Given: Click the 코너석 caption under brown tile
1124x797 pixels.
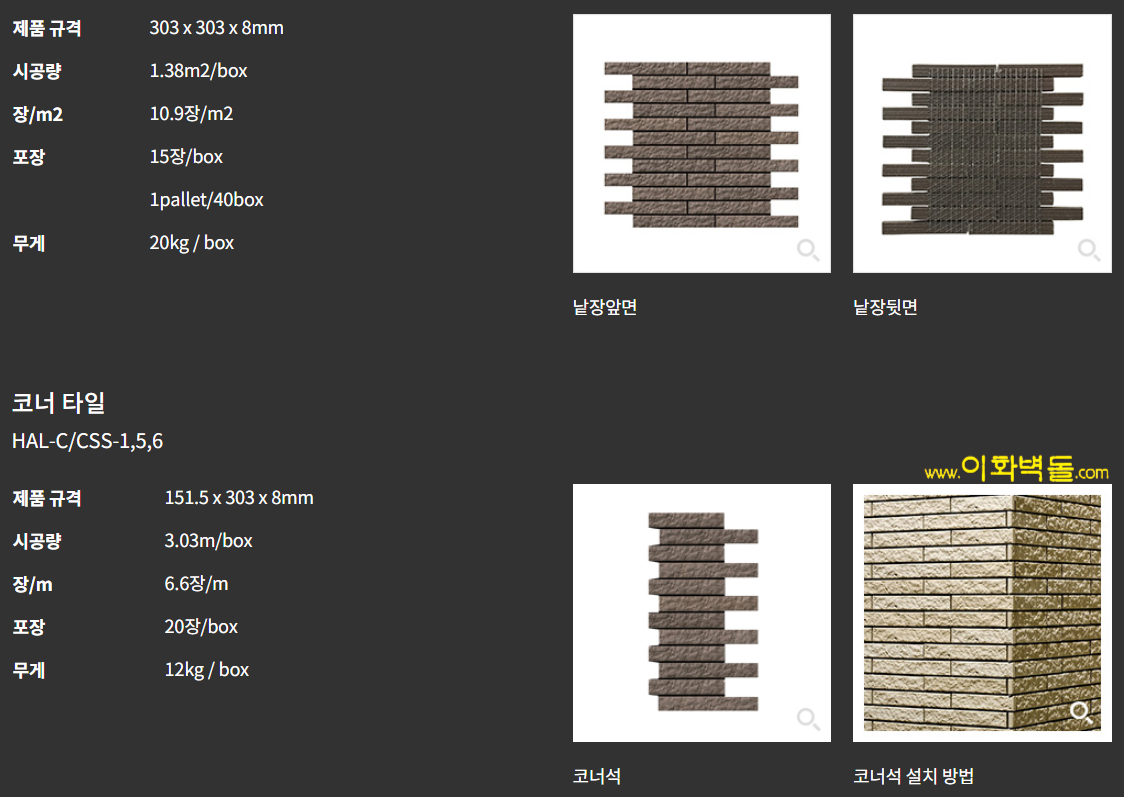Looking at the screenshot, I should 597,776.
